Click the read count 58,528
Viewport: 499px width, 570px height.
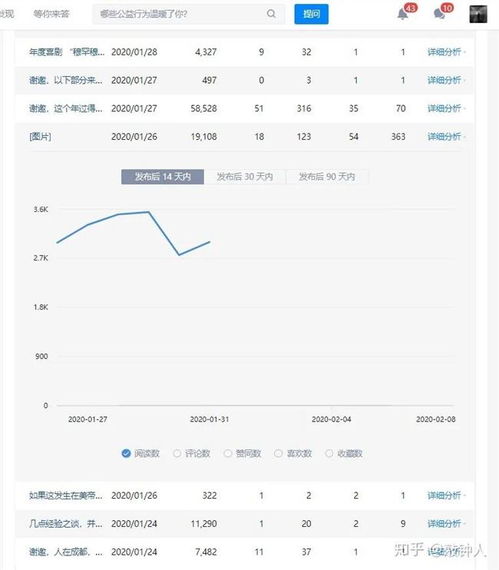[204, 108]
